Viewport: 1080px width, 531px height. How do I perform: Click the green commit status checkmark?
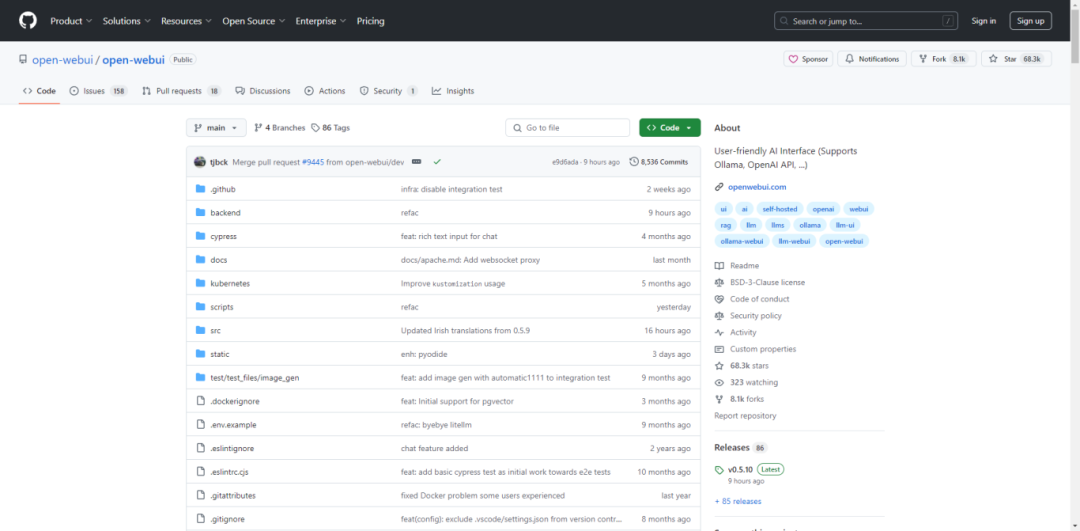point(437,161)
